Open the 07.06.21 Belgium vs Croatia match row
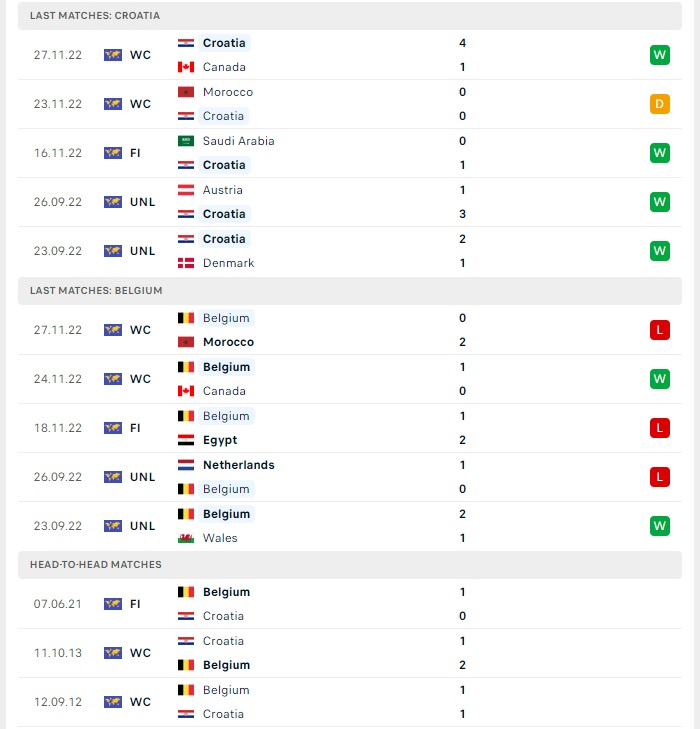Image resolution: width=700 pixels, height=729 pixels. pyautogui.click(x=350, y=604)
